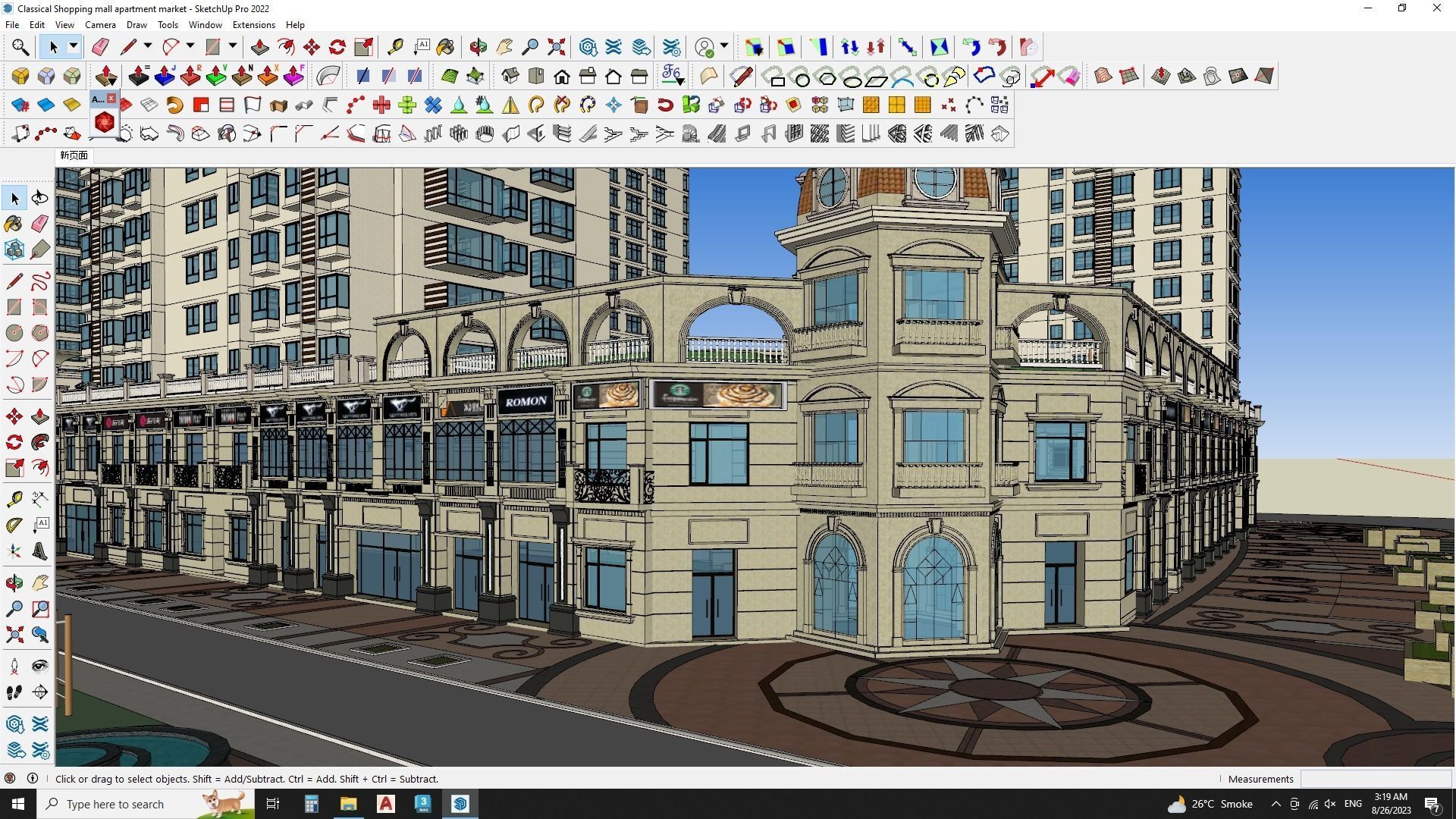
Task: Close the small floating toolbar with red X
Action: 111,99
